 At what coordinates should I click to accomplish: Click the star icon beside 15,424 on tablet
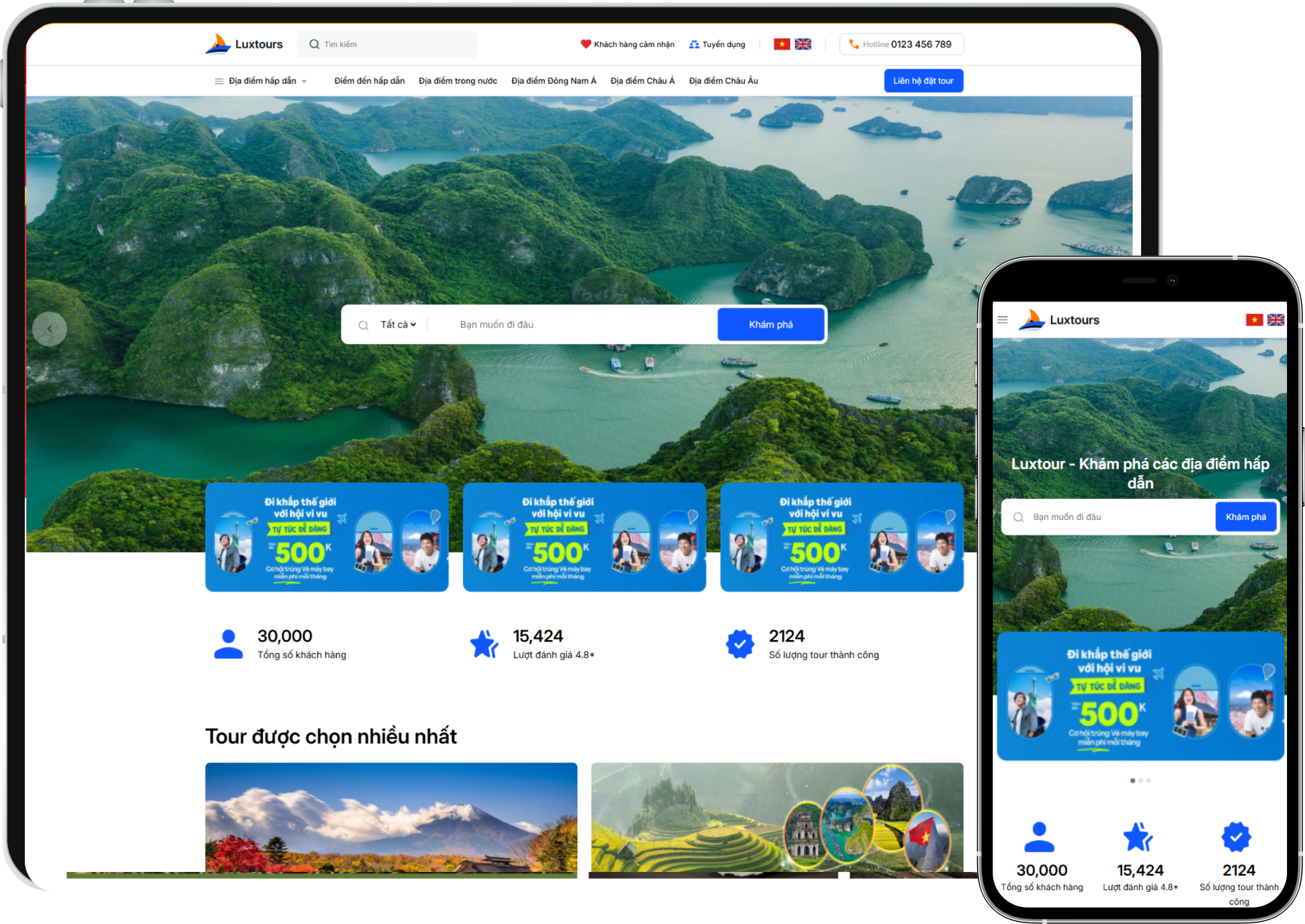(x=484, y=643)
